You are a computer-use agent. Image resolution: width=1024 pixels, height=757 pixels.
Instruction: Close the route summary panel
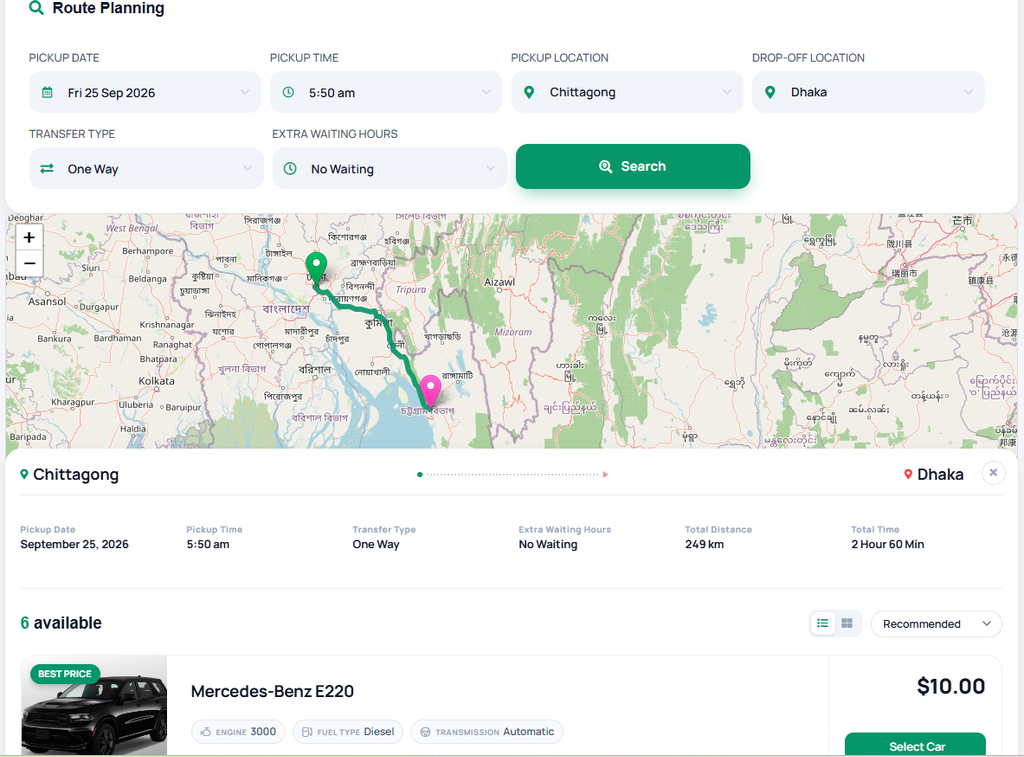coord(993,472)
